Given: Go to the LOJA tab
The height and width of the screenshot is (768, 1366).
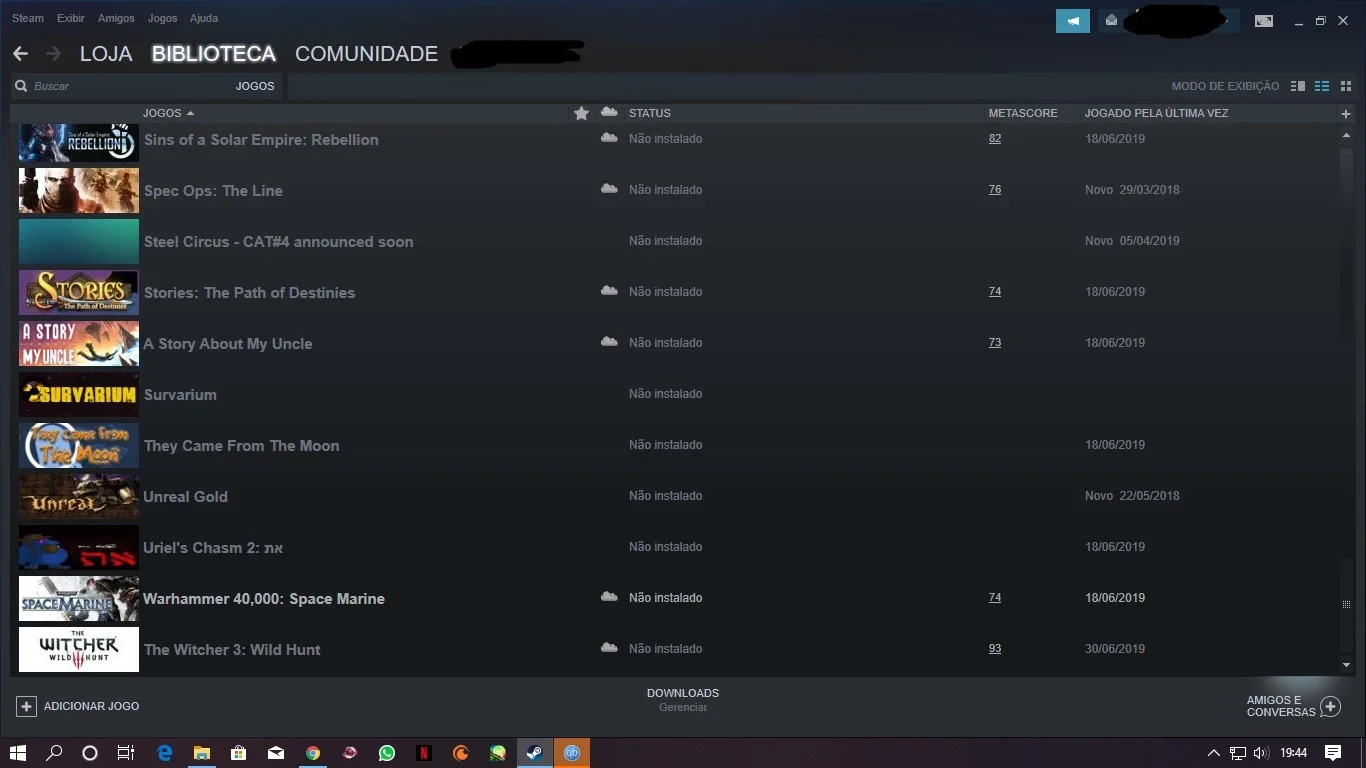Looking at the screenshot, I should pyautogui.click(x=106, y=54).
